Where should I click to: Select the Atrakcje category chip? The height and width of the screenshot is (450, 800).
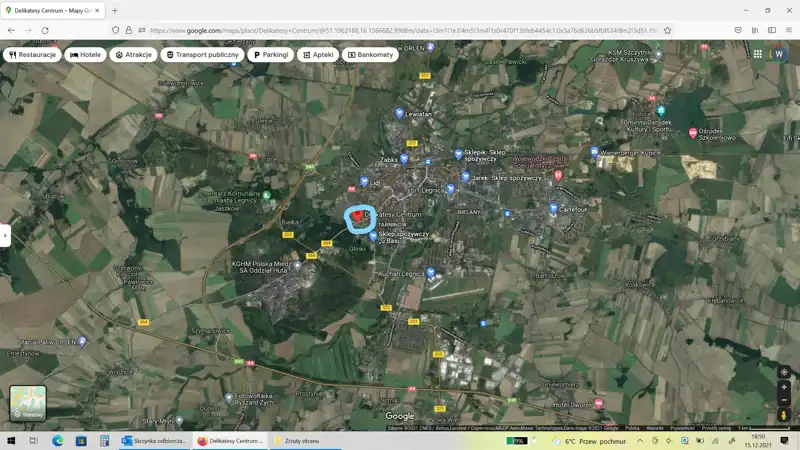[x=134, y=55]
